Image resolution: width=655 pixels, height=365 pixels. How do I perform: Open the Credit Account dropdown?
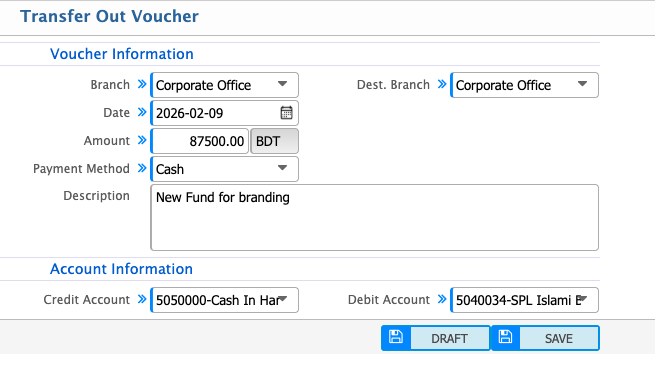[224, 300]
